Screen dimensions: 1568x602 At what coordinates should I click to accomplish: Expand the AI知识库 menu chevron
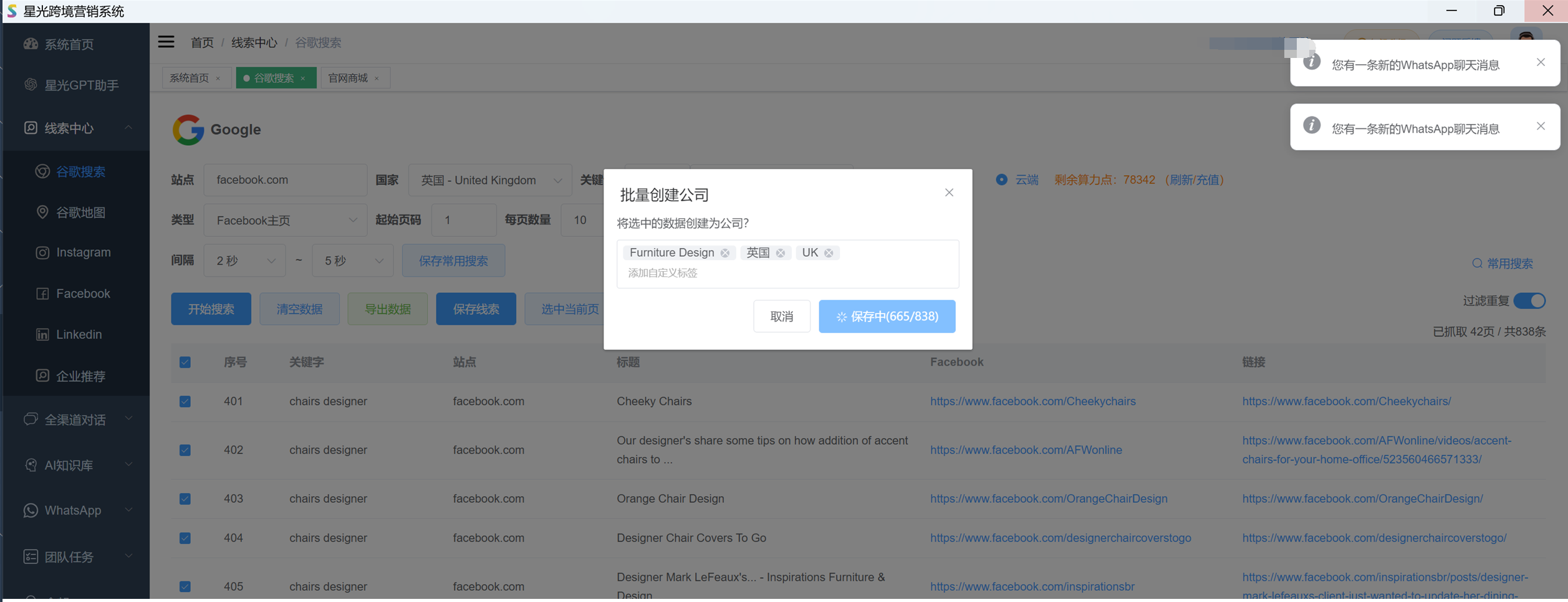point(128,464)
